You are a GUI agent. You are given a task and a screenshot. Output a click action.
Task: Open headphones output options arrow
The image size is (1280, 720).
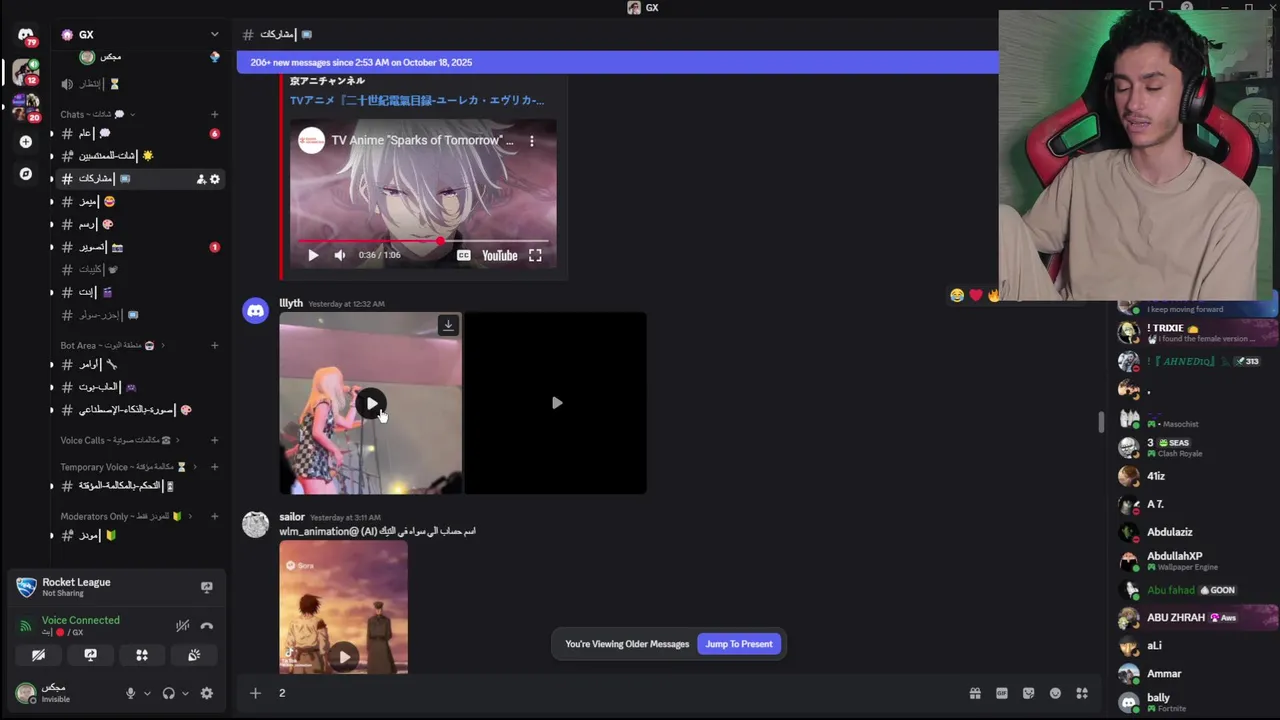[185, 693]
